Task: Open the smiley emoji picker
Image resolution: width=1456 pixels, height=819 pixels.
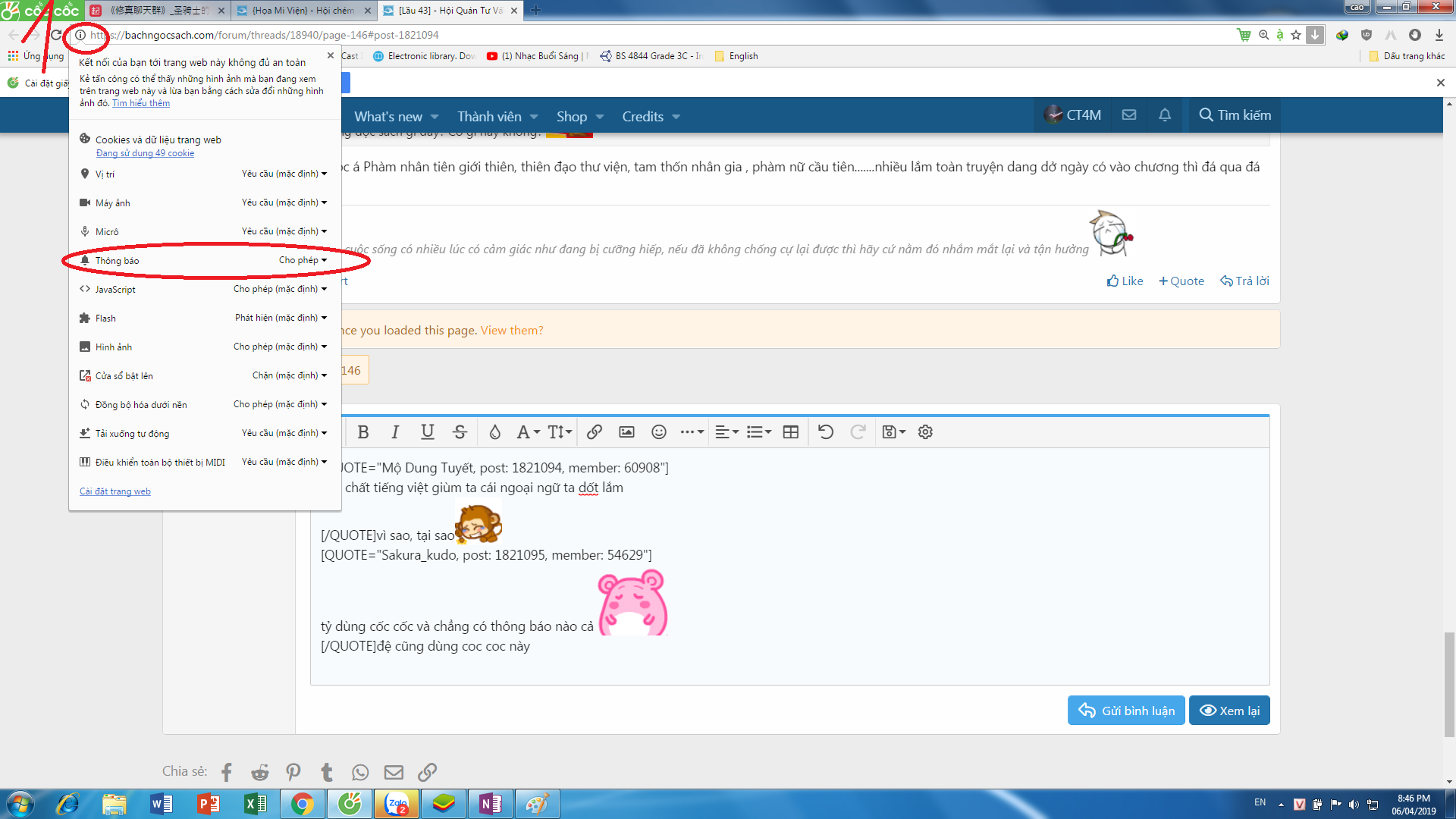Action: pos(658,432)
